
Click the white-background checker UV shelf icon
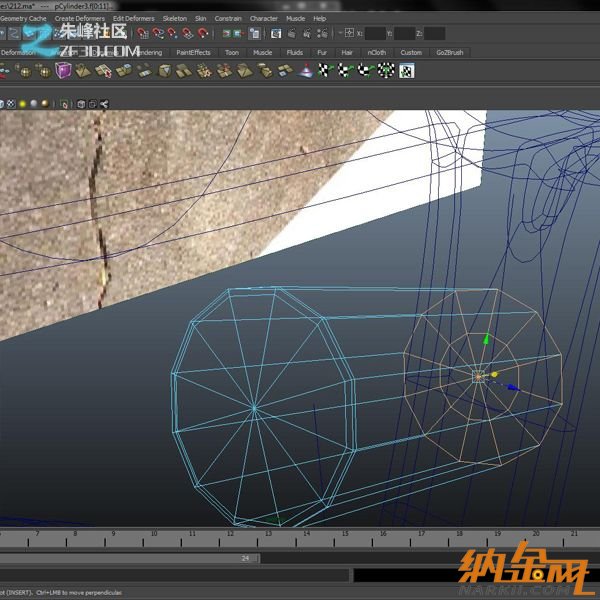coord(407,70)
